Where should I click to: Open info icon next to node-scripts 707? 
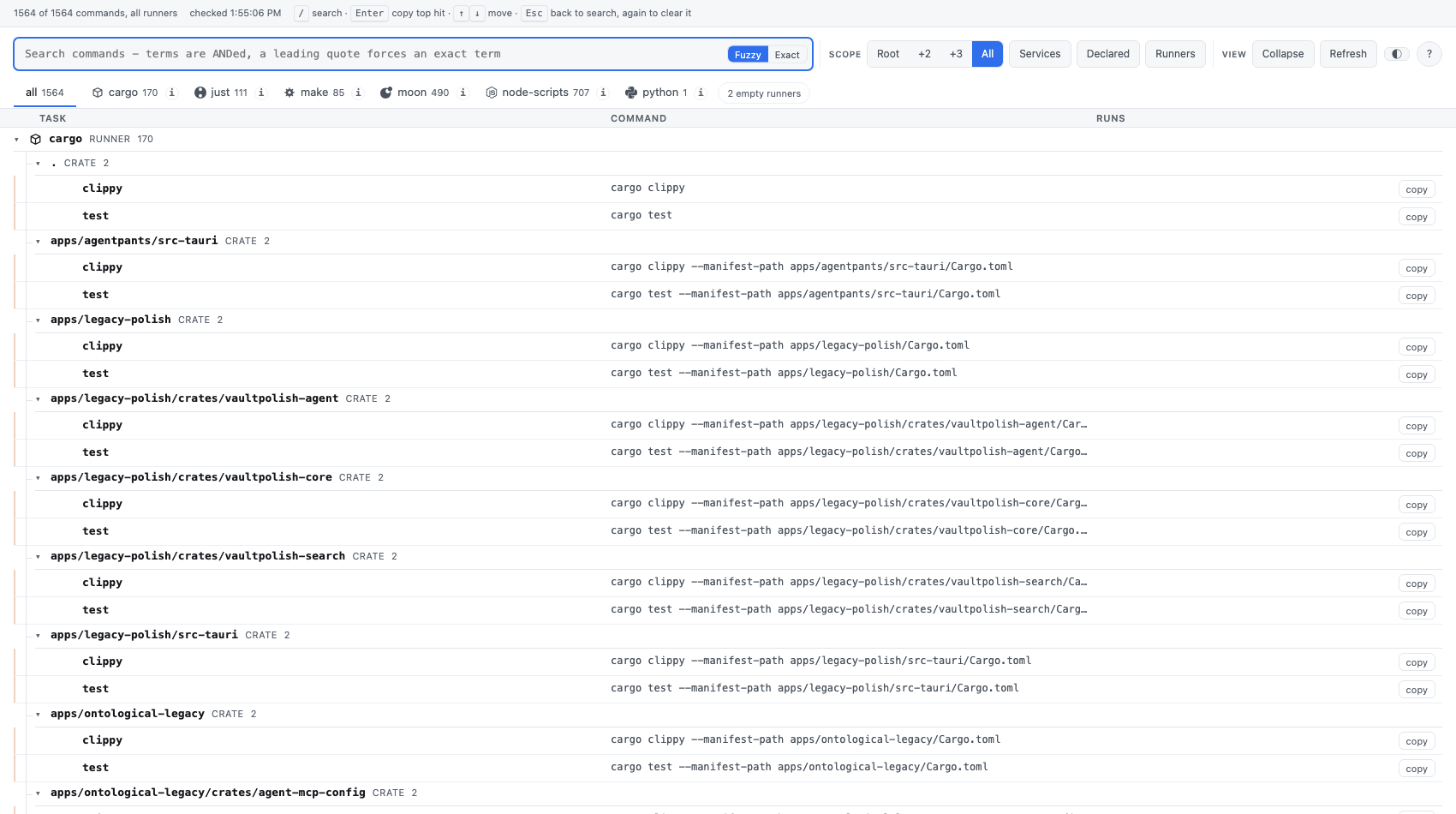[x=603, y=93]
